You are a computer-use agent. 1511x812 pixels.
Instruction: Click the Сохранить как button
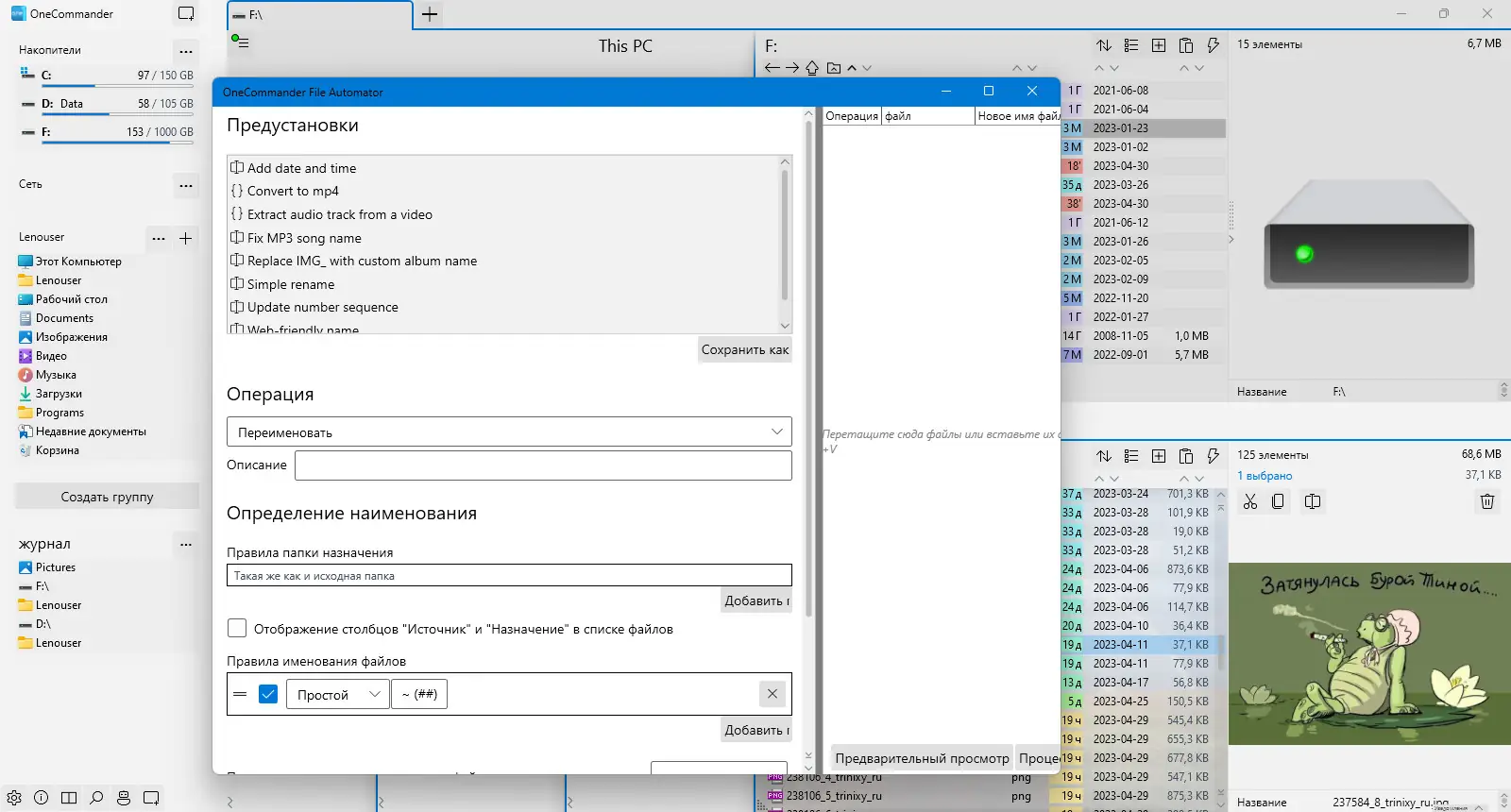click(x=745, y=349)
